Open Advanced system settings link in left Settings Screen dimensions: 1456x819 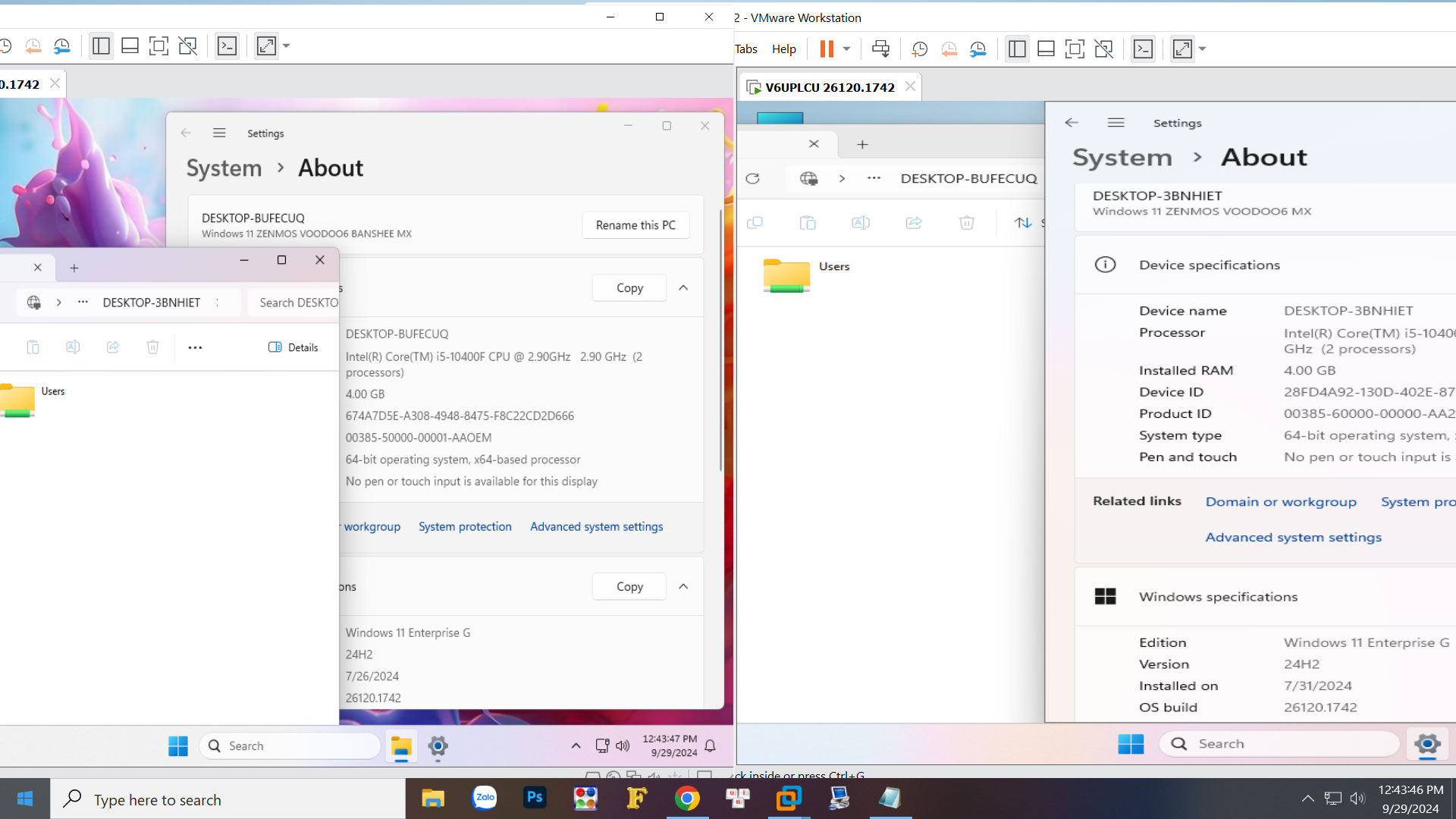click(596, 527)
